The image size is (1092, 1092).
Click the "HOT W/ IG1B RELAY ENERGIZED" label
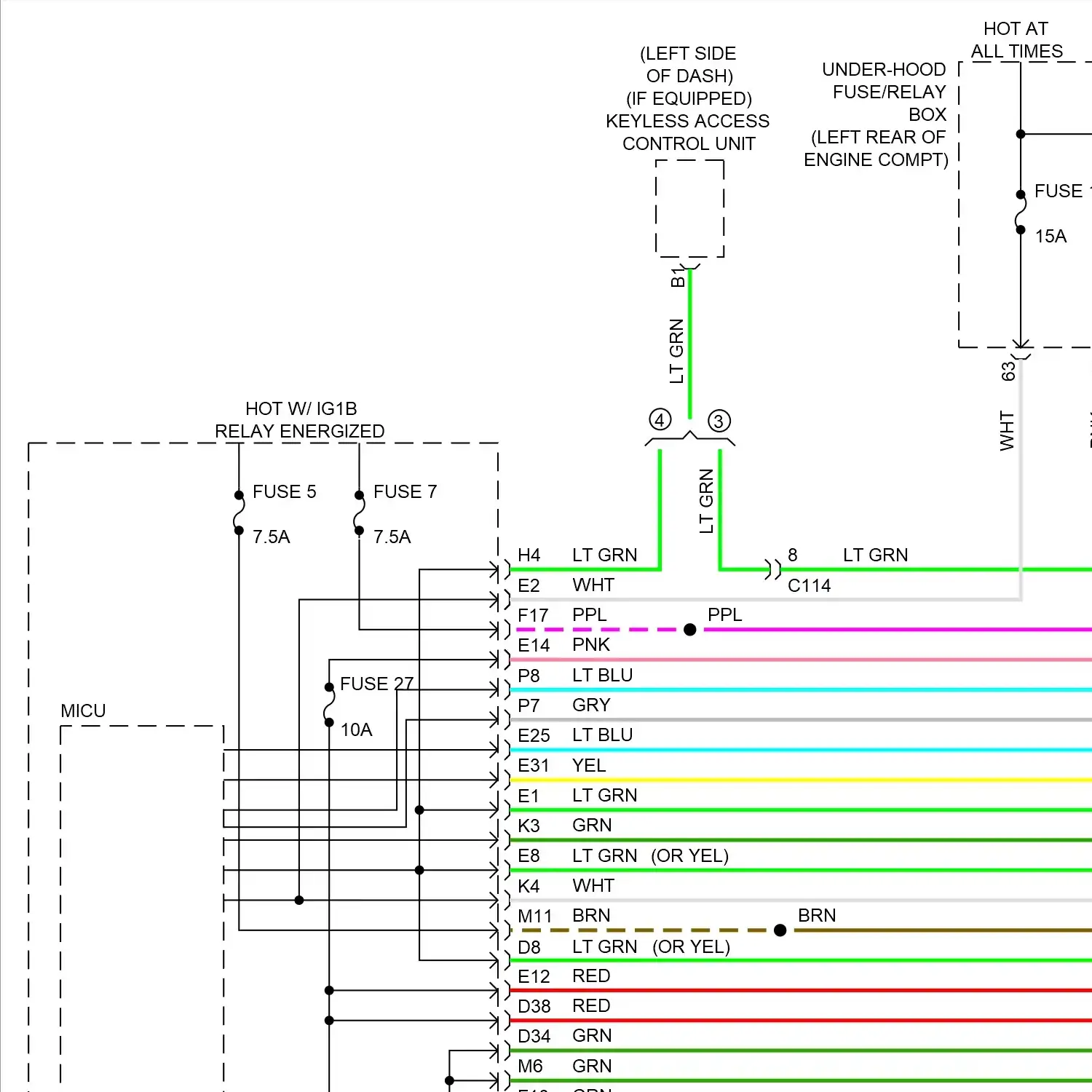tap(300, 420)
